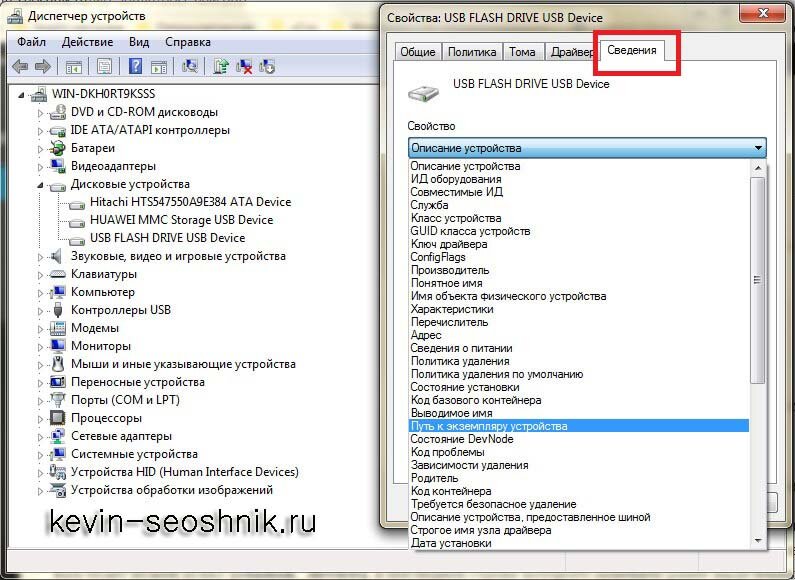The width and height of the screenshot is (795, 580).
Task: Expand DVD и CD-ROM дисководы node
Action: point(41,112)
